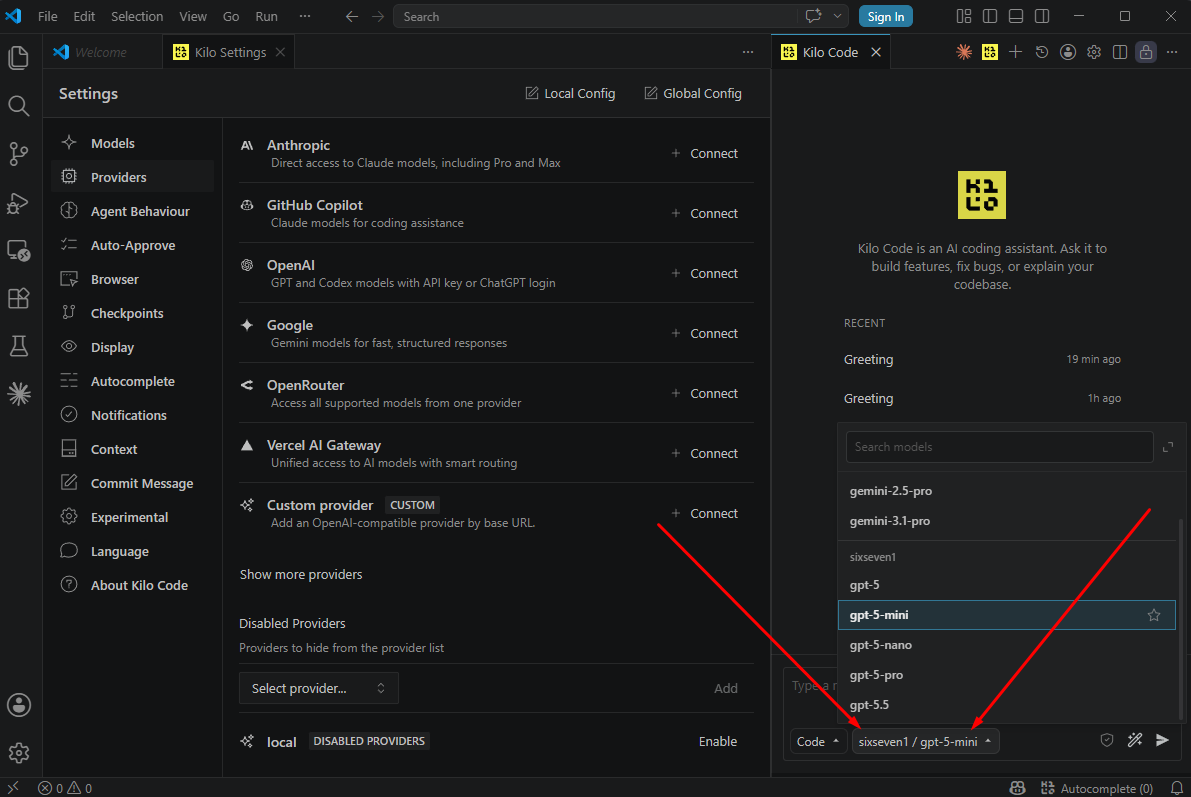Send the chat message with arrow icon

(x=1162, y=740)
